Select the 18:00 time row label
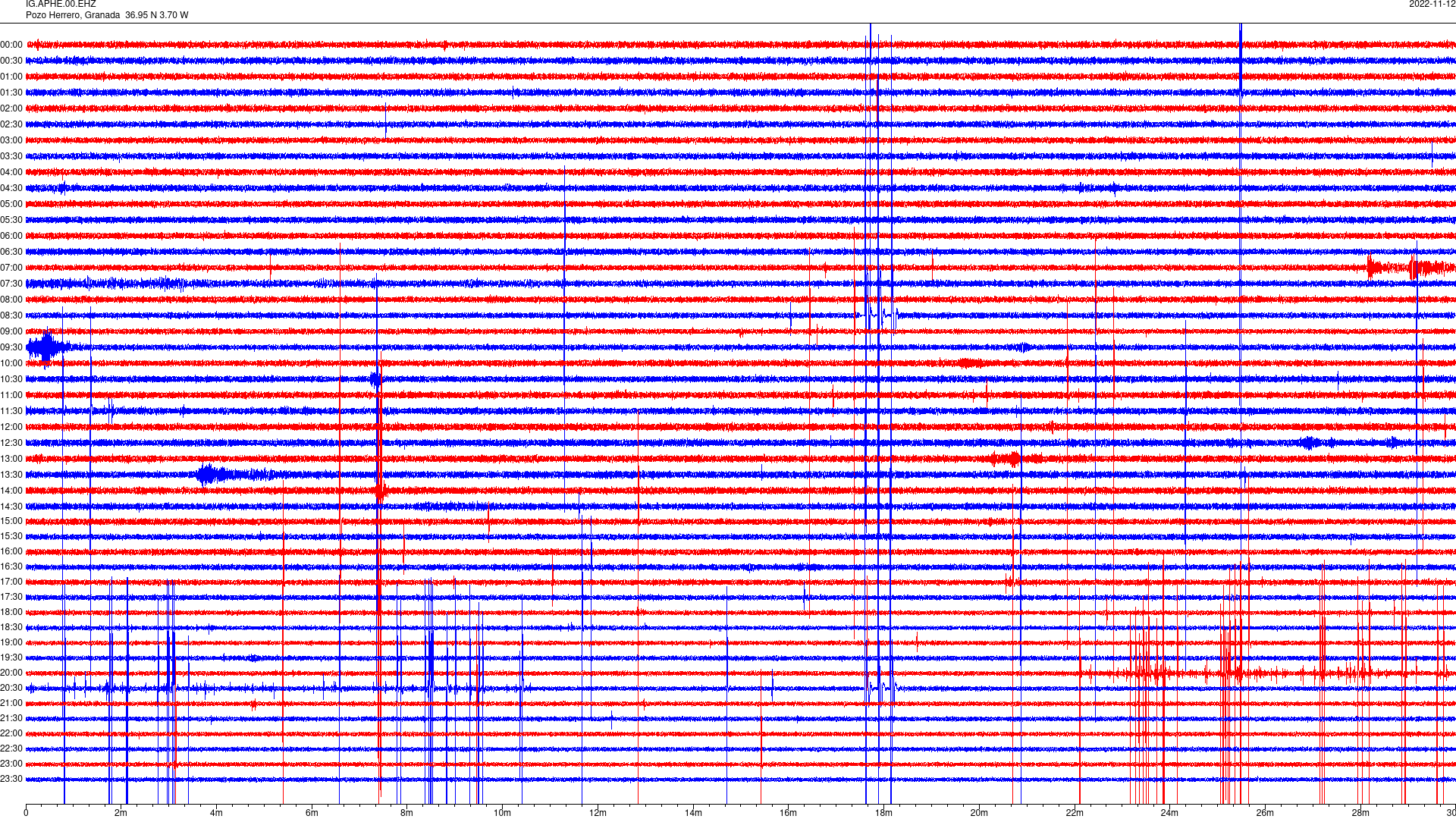The image size is (1456, 819). [11, 612]
